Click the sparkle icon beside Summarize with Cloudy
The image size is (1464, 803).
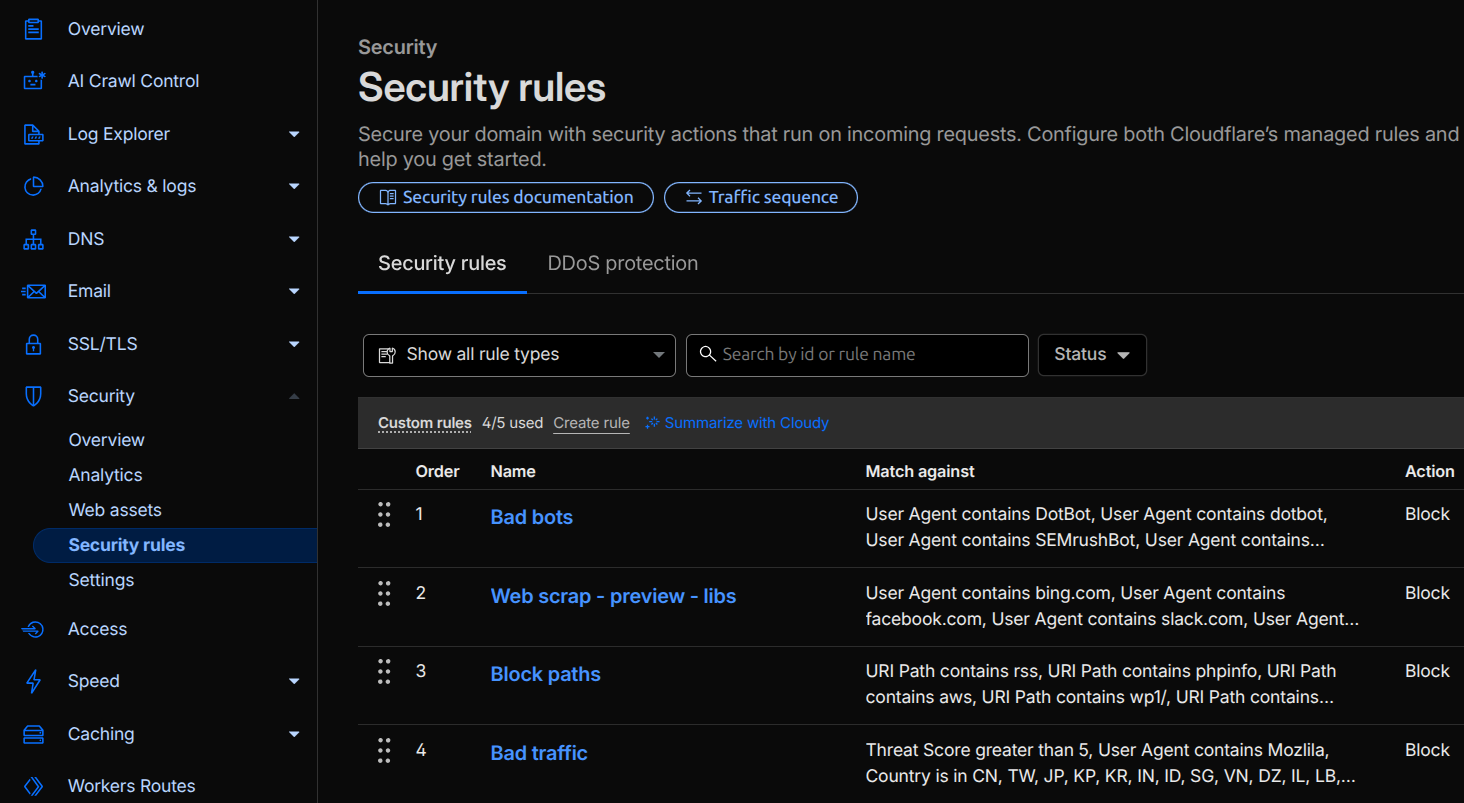click(652, 423)
